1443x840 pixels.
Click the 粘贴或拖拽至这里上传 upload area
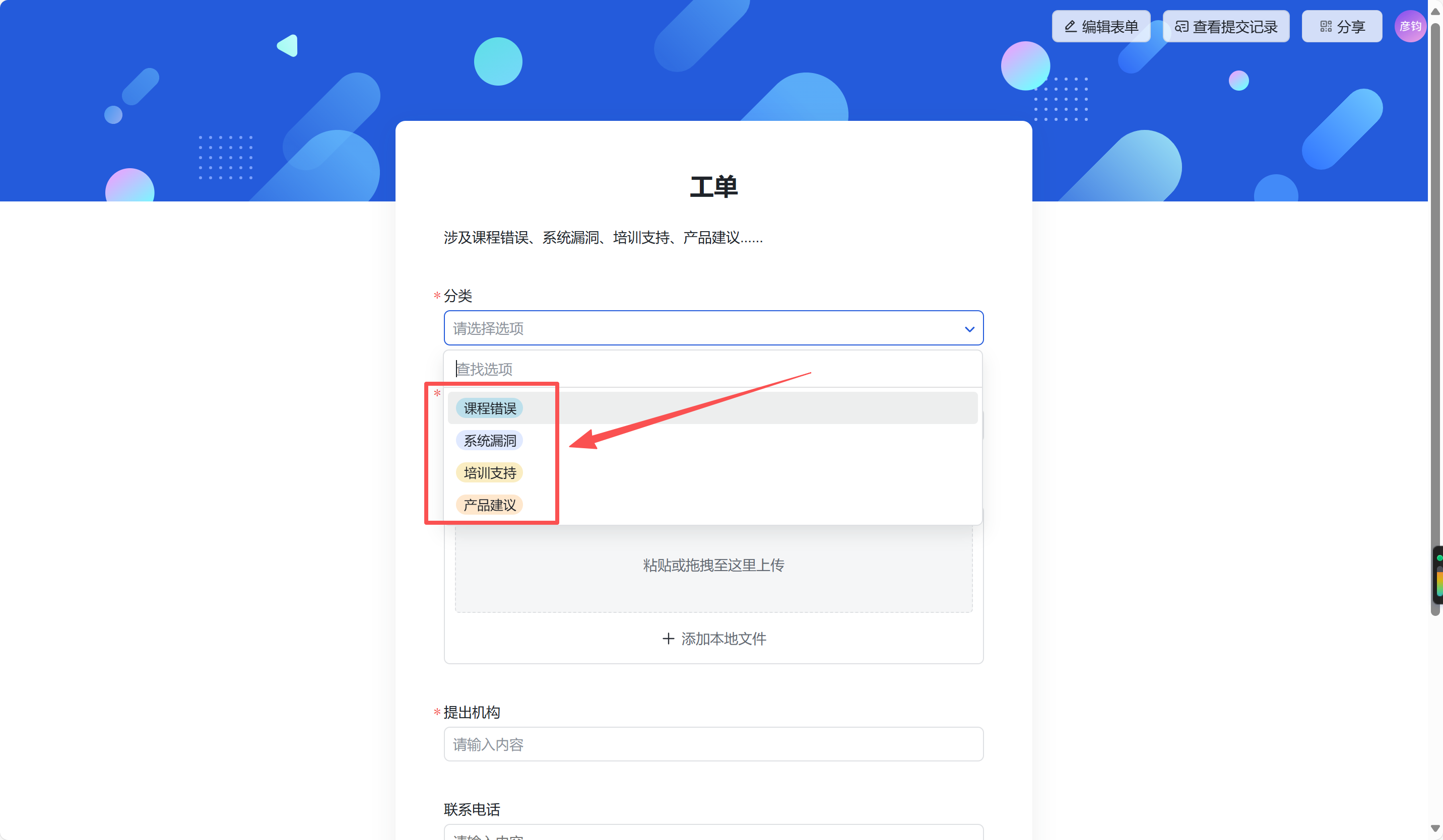713,567
